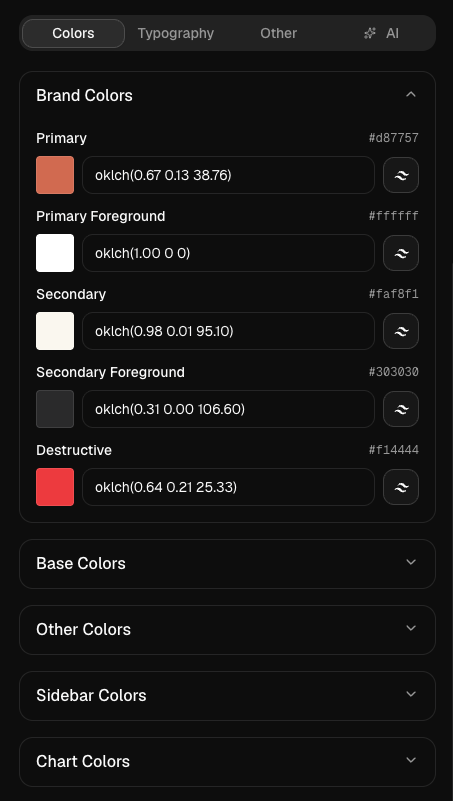The image size is (453, 801).
Task: Open Tailwind palette picker for Primary
Action: pos(401,175)
